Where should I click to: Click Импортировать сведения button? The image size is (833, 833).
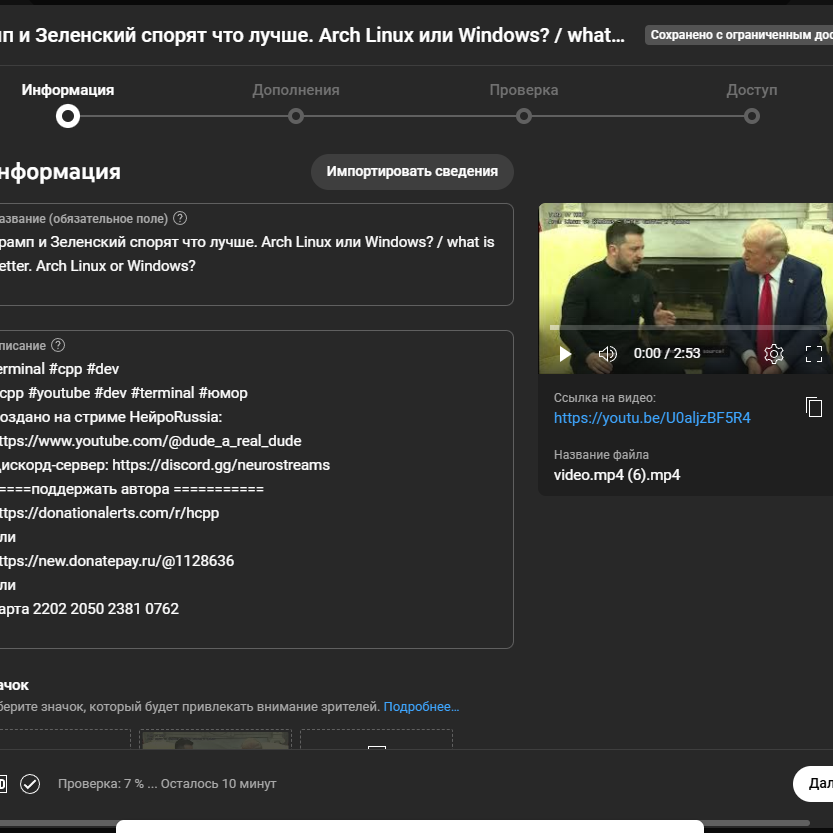pos(412,172)
